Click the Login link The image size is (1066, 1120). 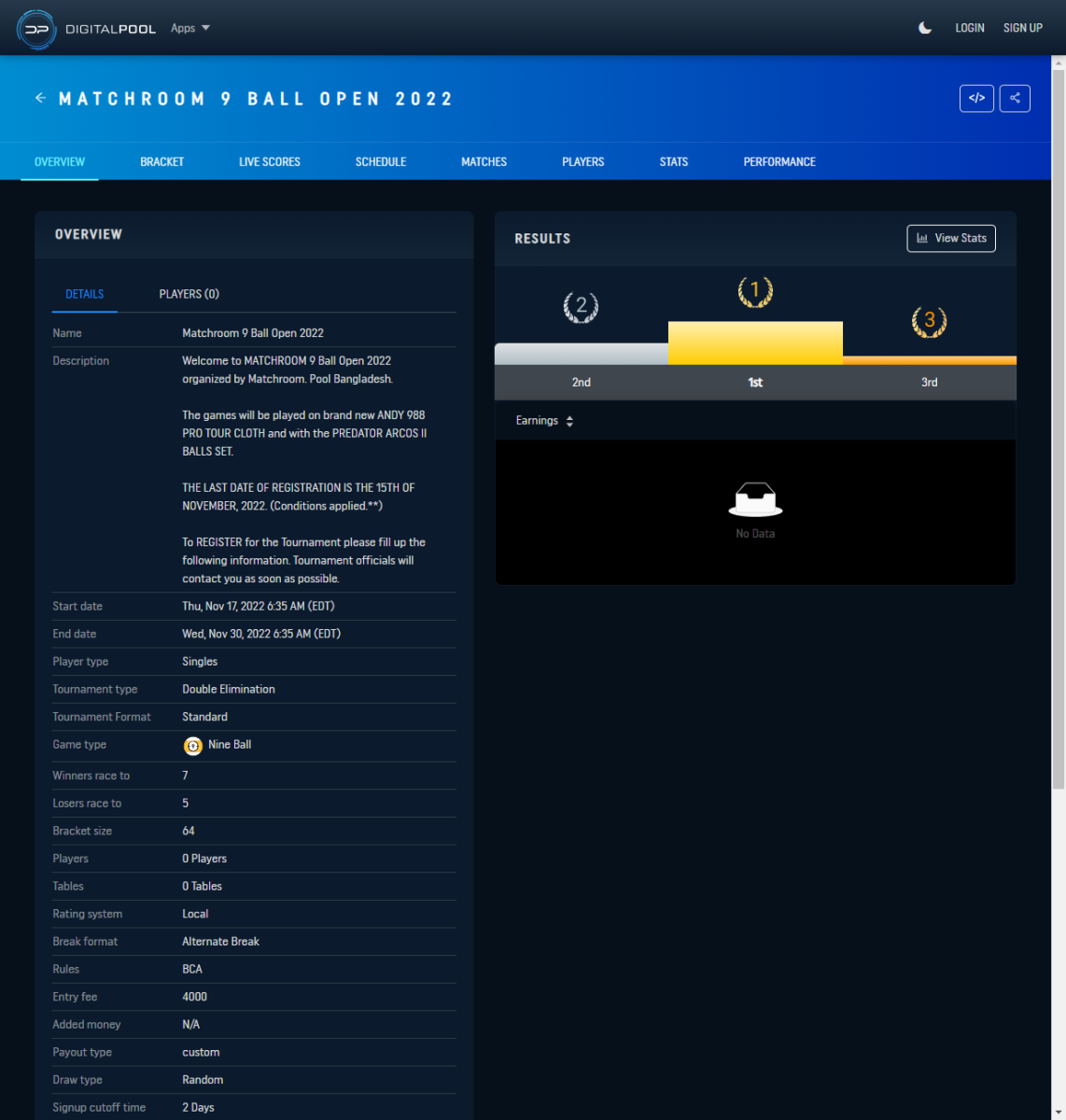click(x=970, y=28)
